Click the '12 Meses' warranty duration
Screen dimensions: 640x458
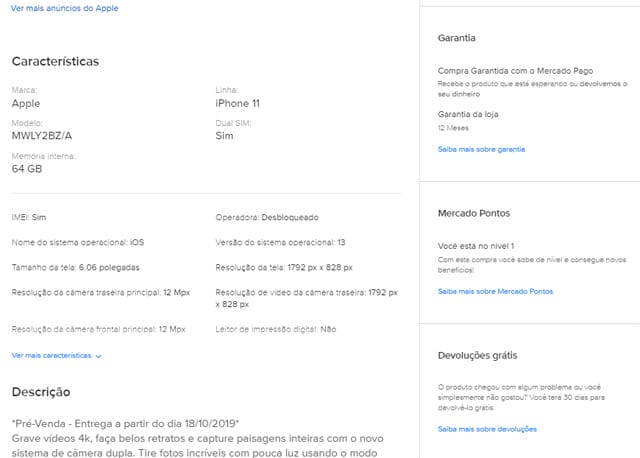pos(453,128)
